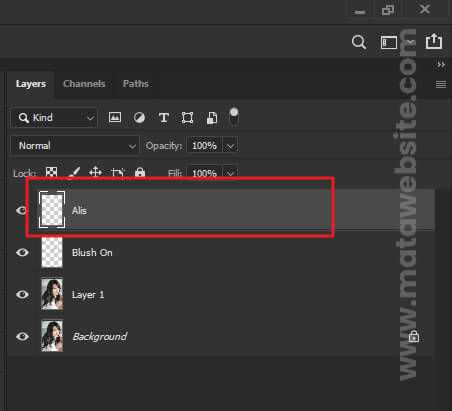Viewport: 452px width, 411px height.
Task: Lock transparent pixels icon
Action: (x=51, y=172)
